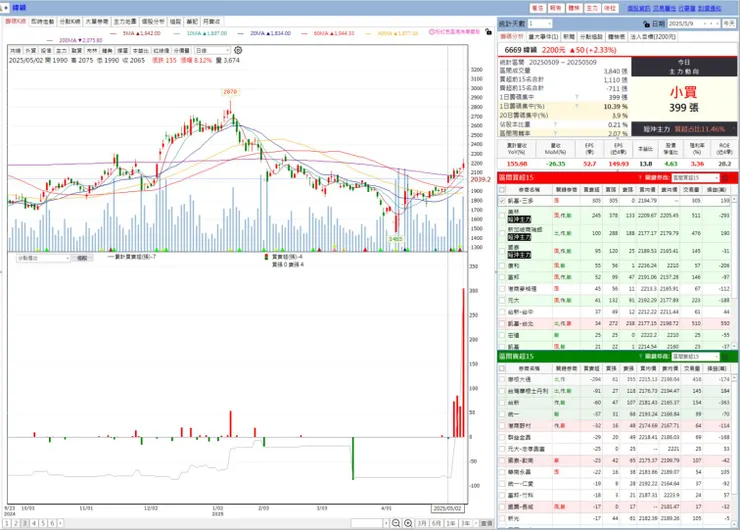Check the 摩根大通 row checkbox
Viewport: 740px width, 530px height.
[x=502, y=379]
